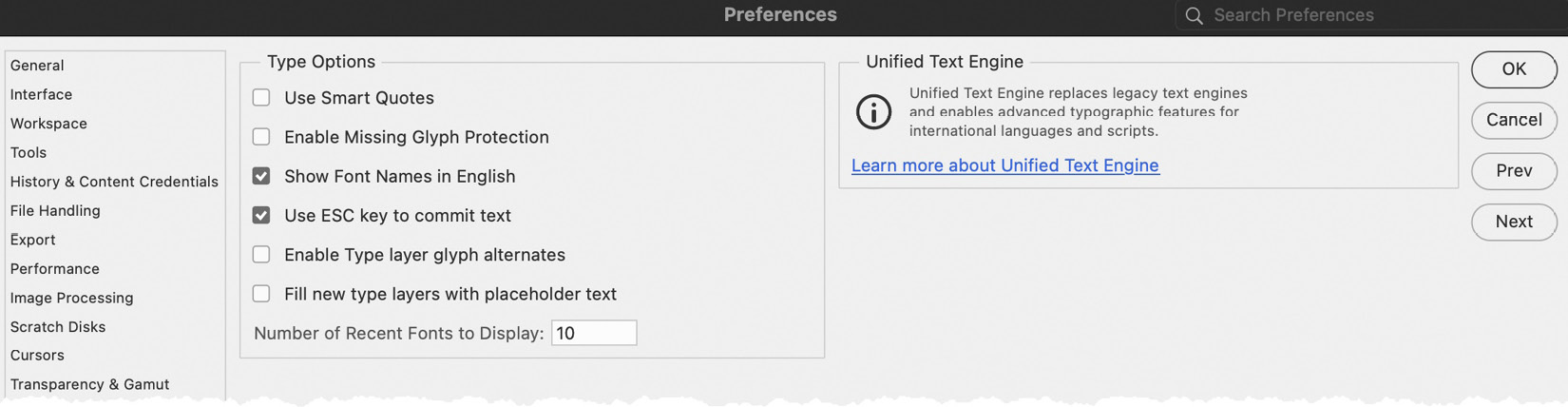Image resolution: width=1568 pixels, height=407 pixels.
Task: Click the search magnifier icon
Action: pos(1194,15)
